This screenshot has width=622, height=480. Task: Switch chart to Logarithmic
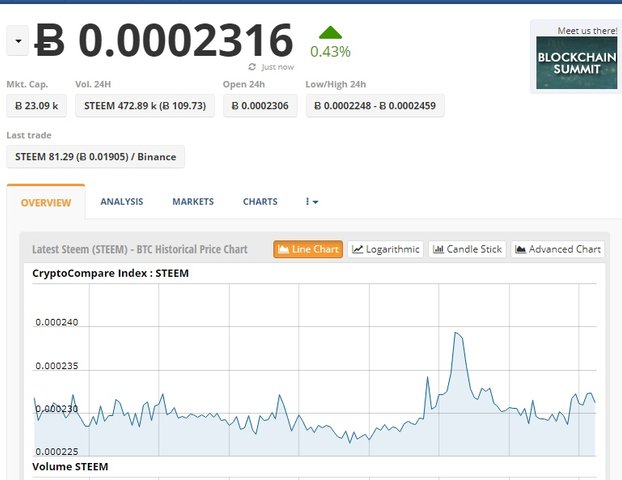click(x=386, y=249)
